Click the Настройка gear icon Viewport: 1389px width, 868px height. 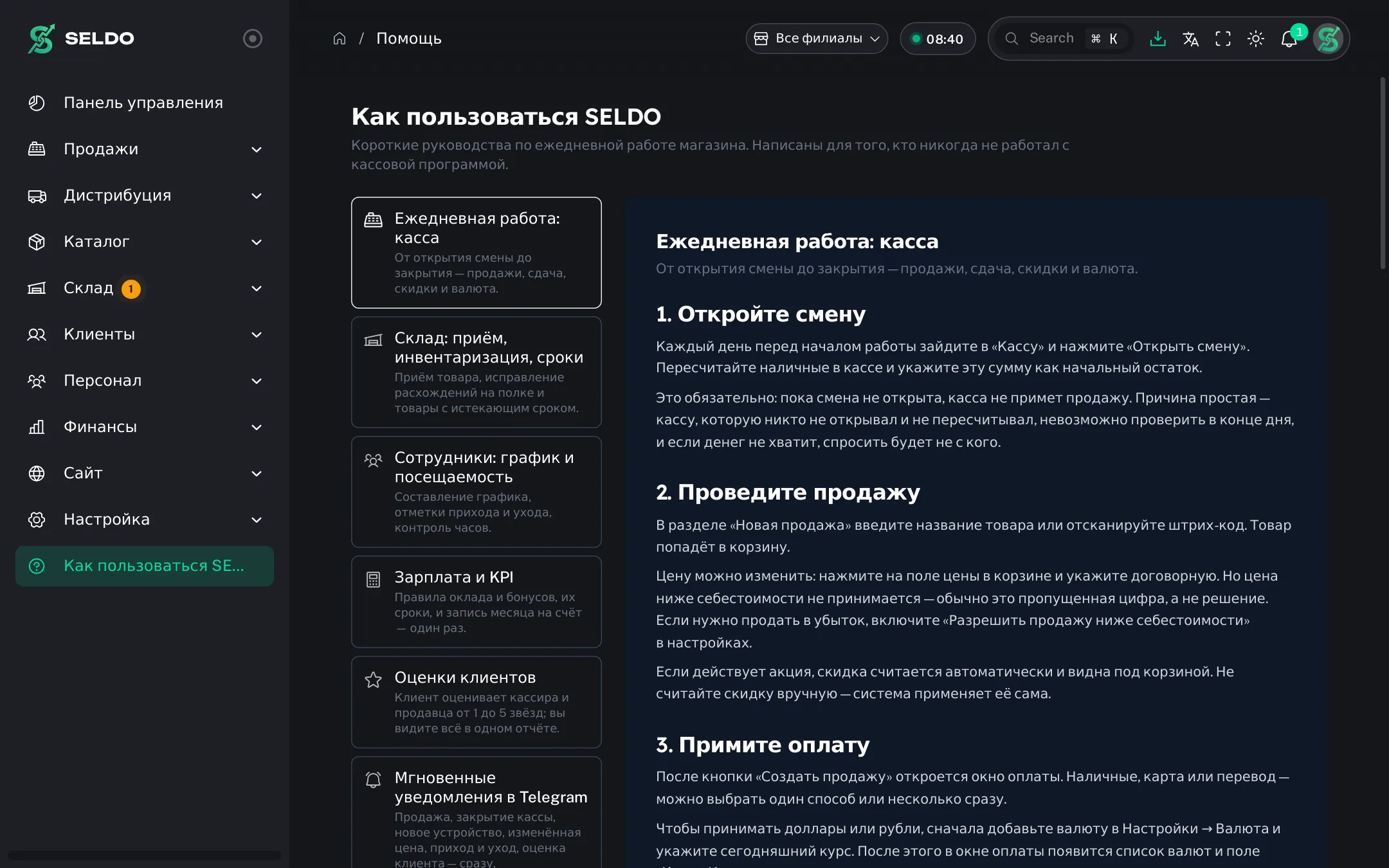tap(37, 520)
